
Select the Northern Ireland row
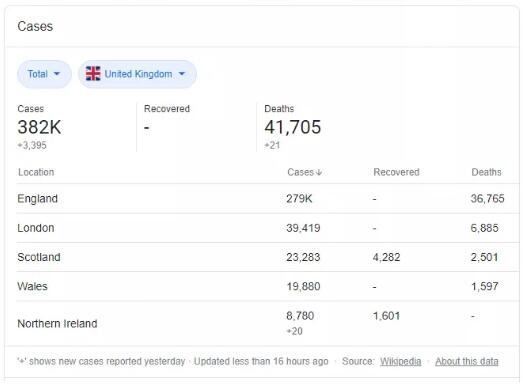coord(268,323)
